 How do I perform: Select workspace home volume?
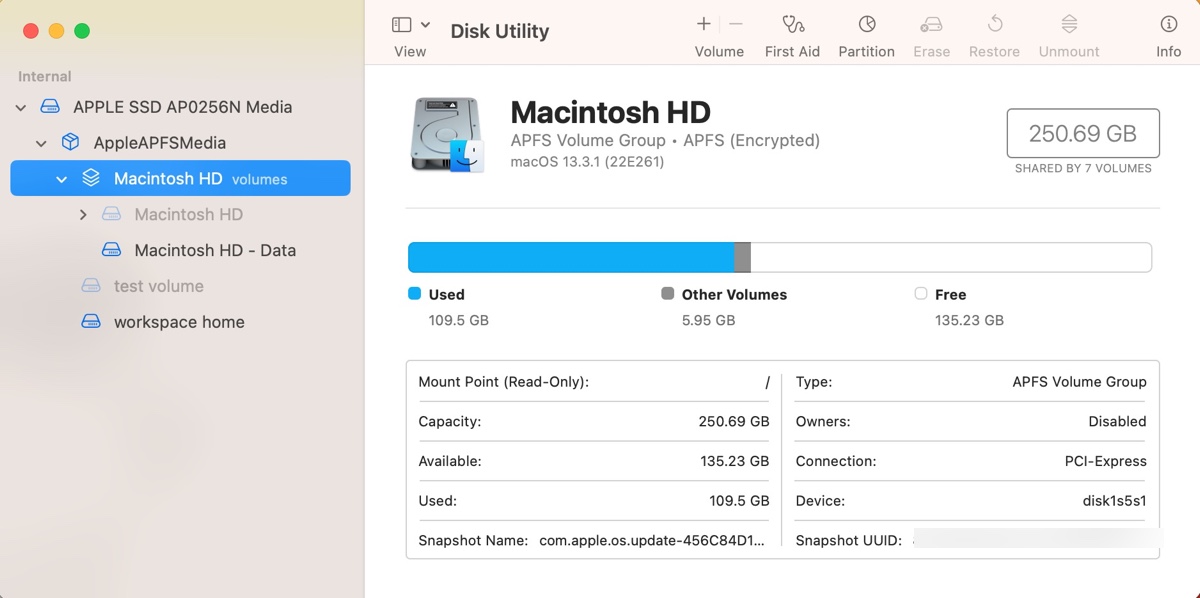(178, 322)
